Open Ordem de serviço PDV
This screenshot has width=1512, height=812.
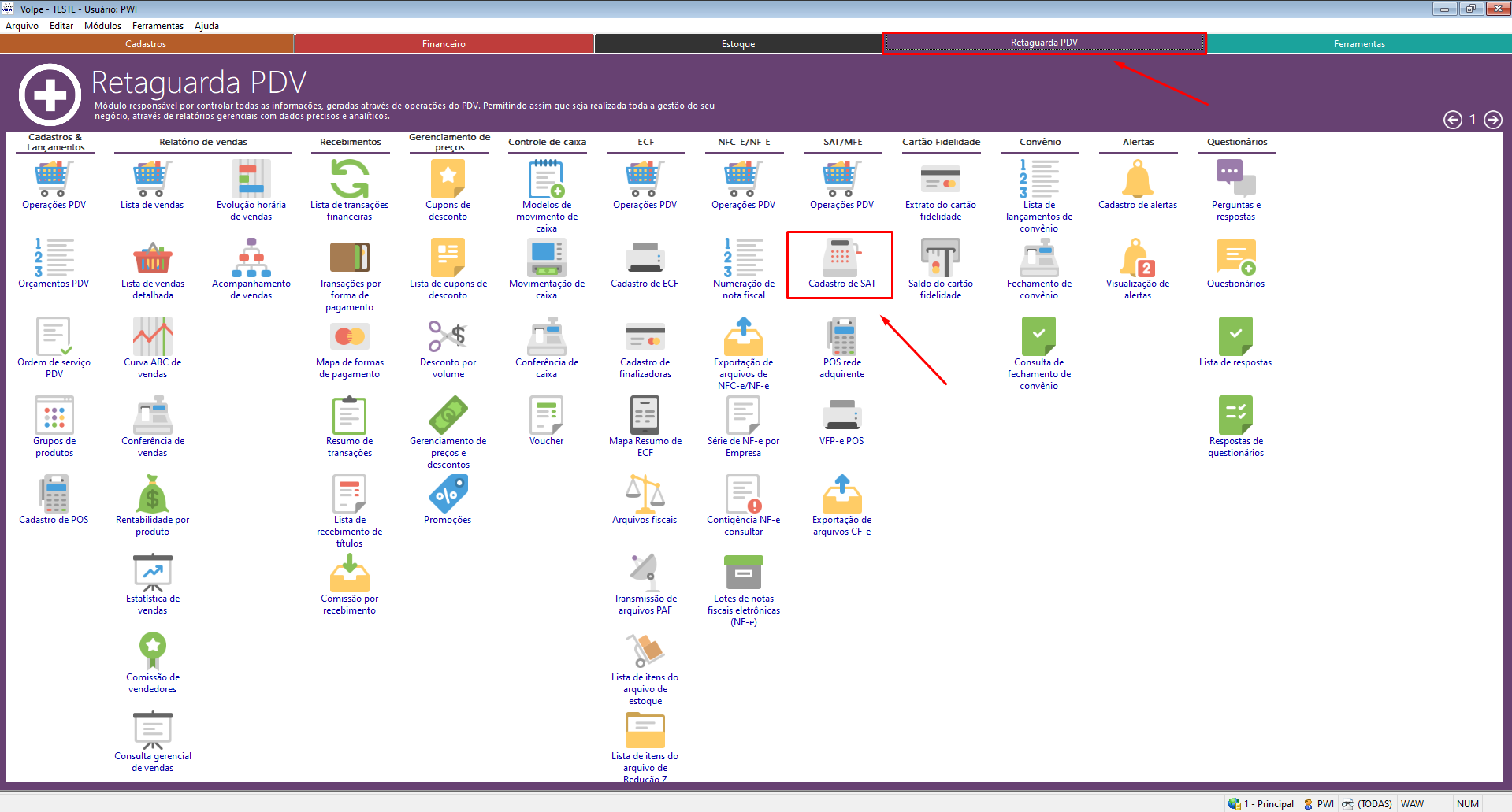(x=54, y=348)
